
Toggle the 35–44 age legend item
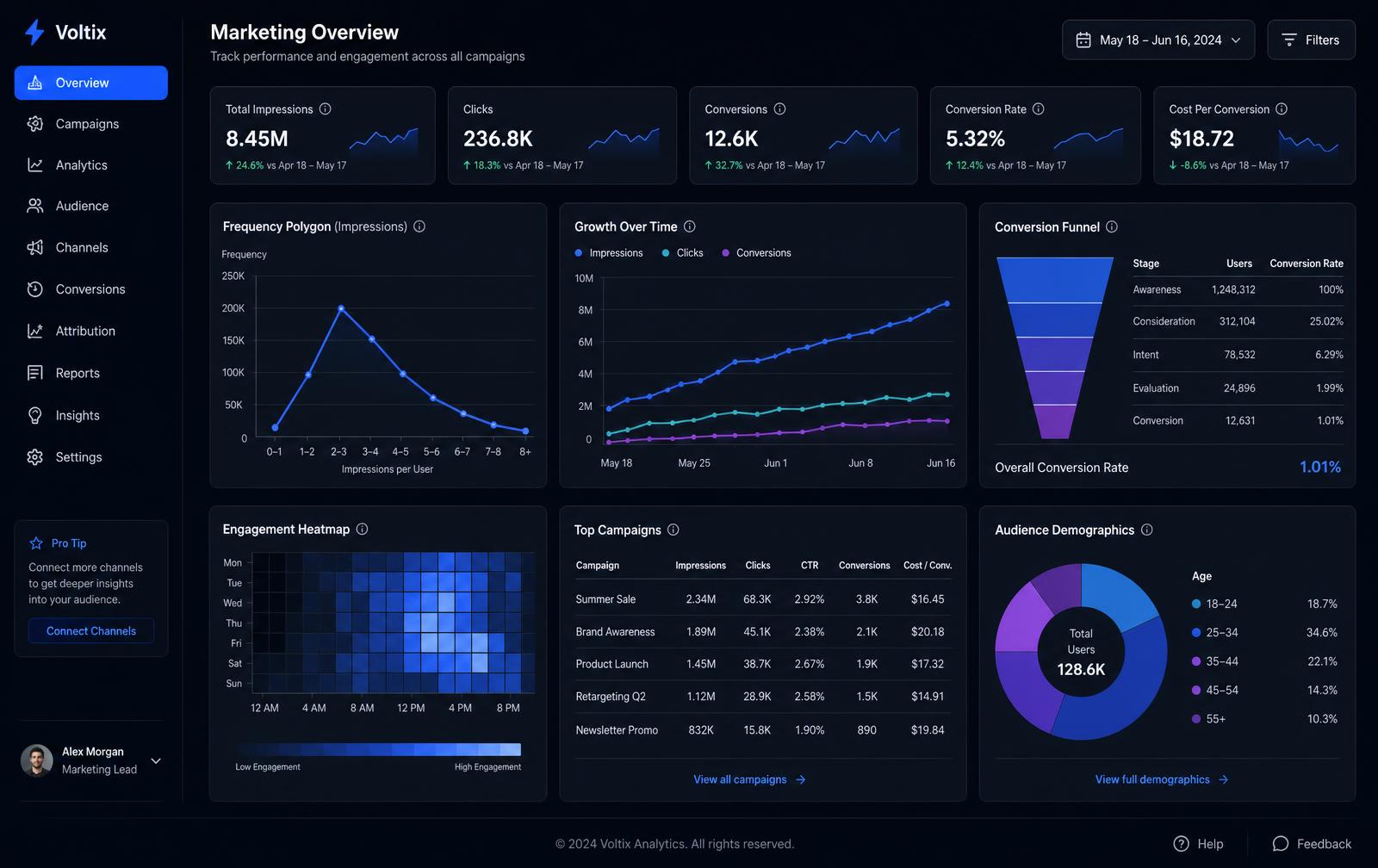1214,661
